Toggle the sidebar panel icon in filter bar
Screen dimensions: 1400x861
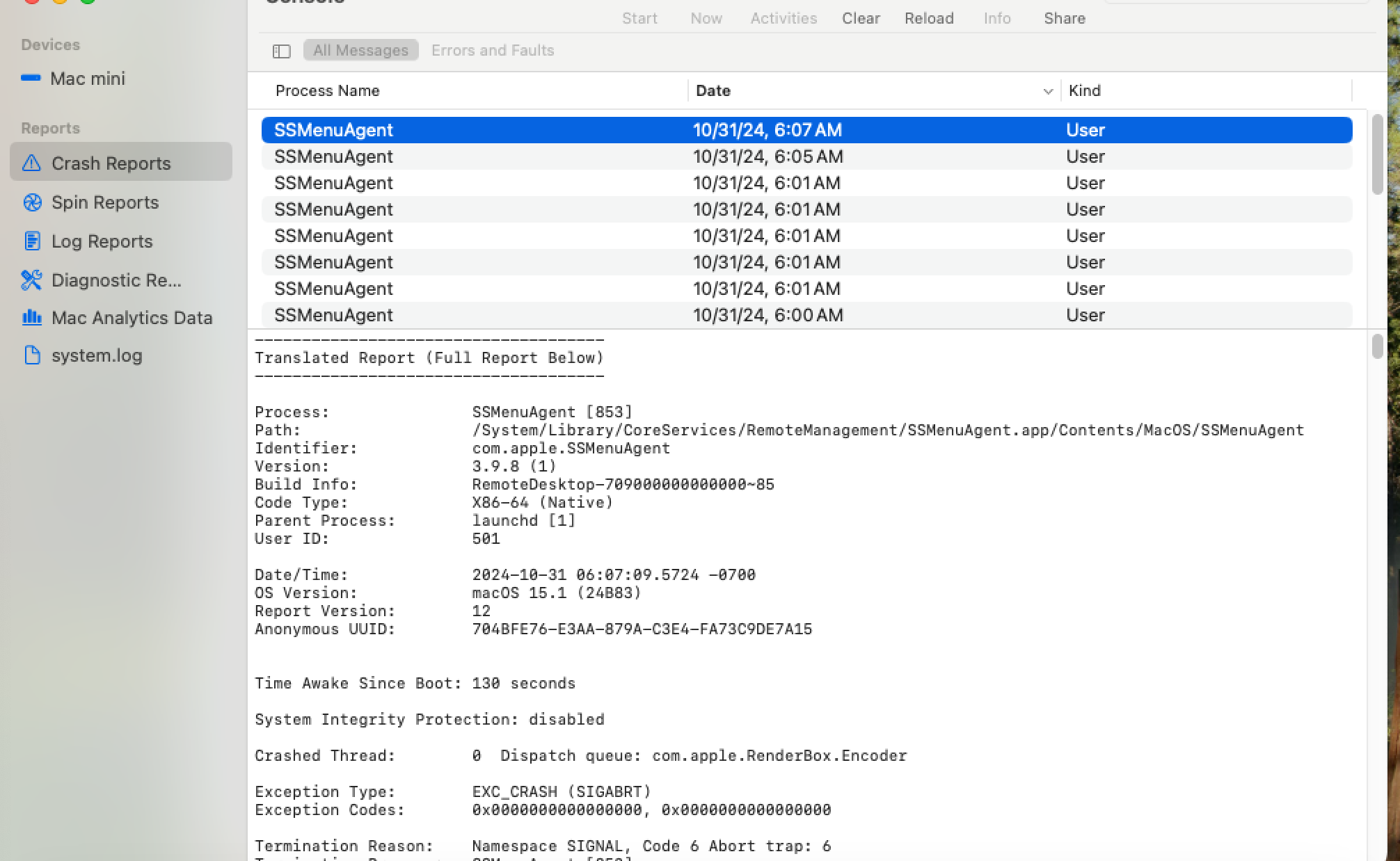pyautogui.click(x=282, y=51)
